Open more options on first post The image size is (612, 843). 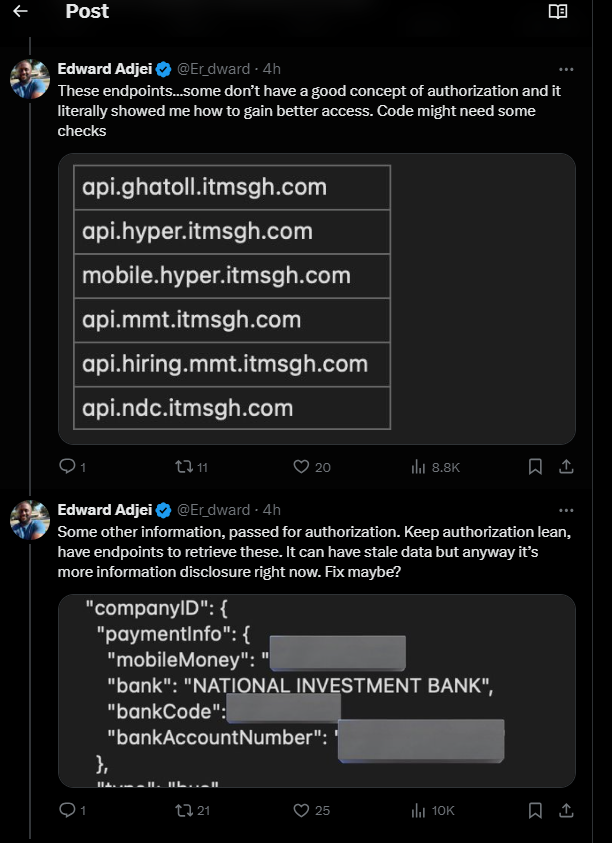566,70
